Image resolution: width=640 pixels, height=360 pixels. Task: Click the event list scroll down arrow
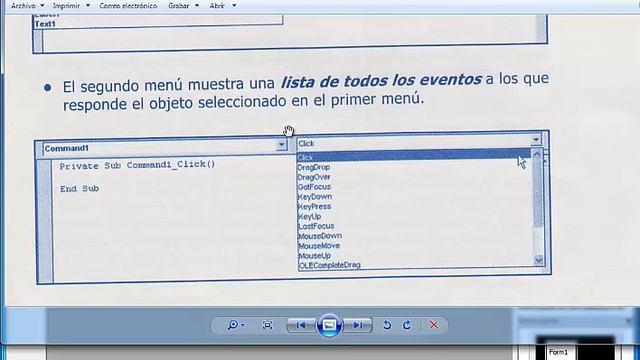(x=539, y=260)
